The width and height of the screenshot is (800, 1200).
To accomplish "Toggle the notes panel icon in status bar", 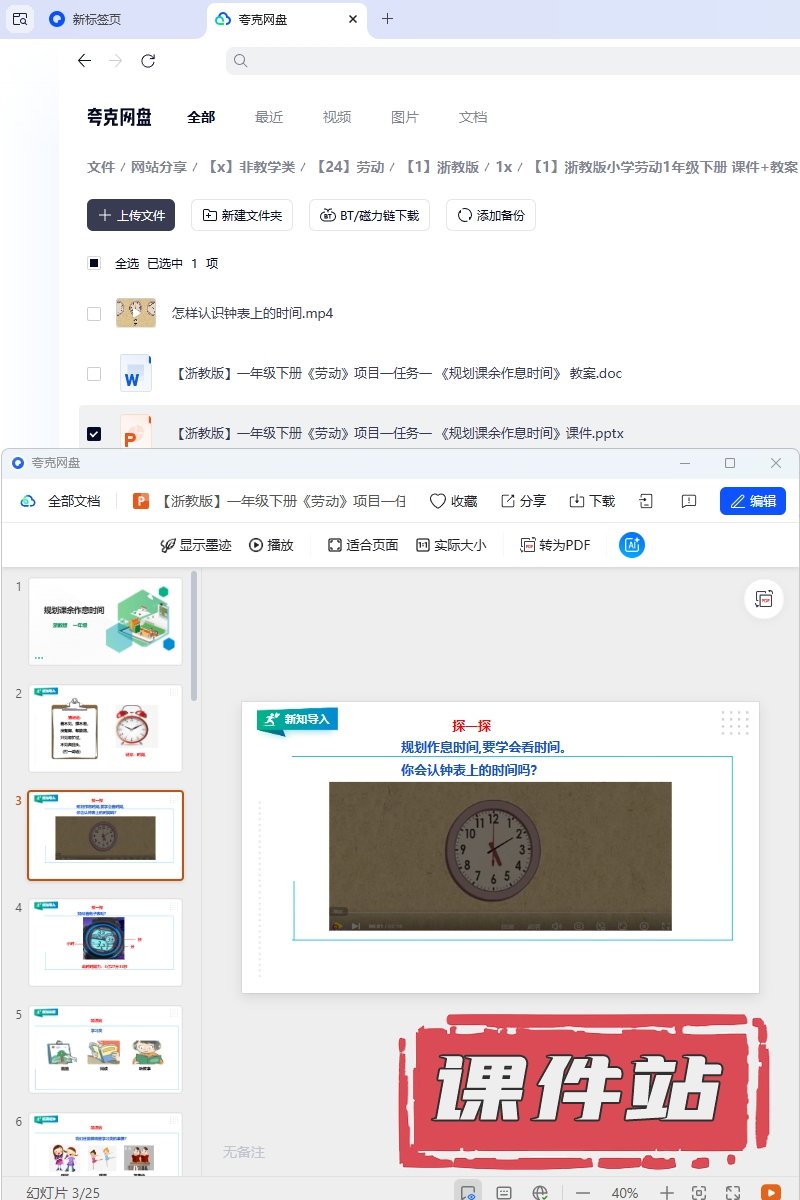I will [504, 1192].
